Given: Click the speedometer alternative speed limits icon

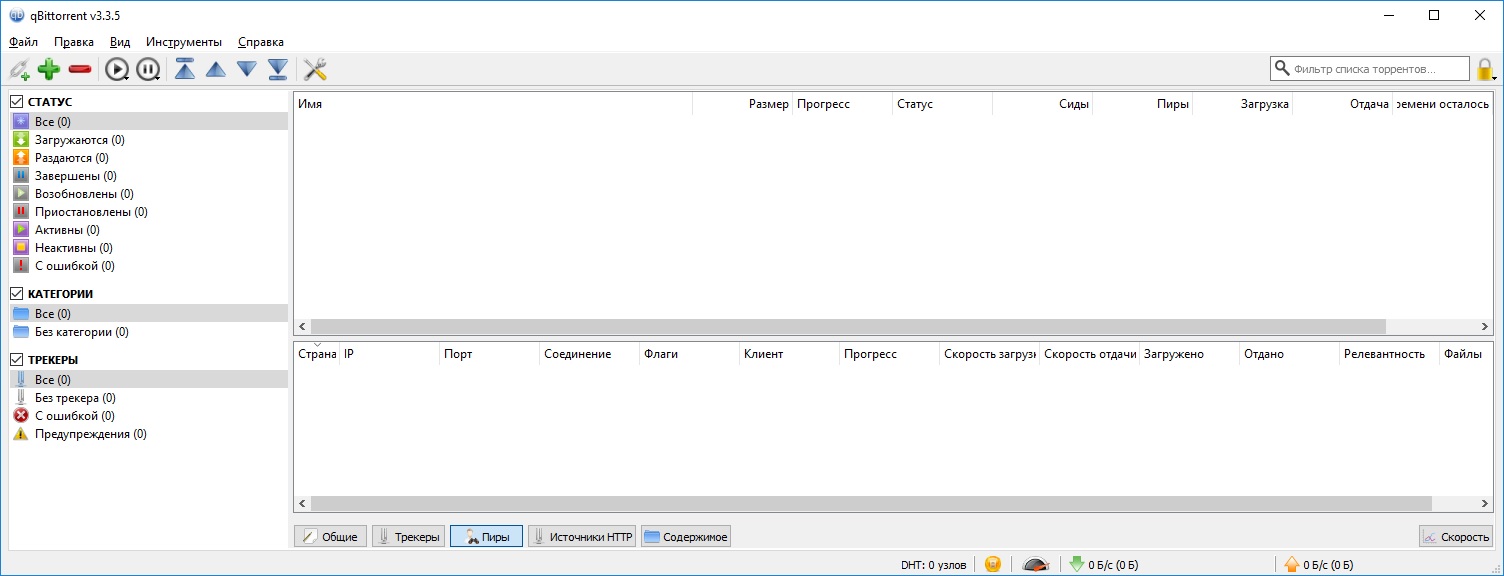Looking at the screenshot, I should point(1036,564).
